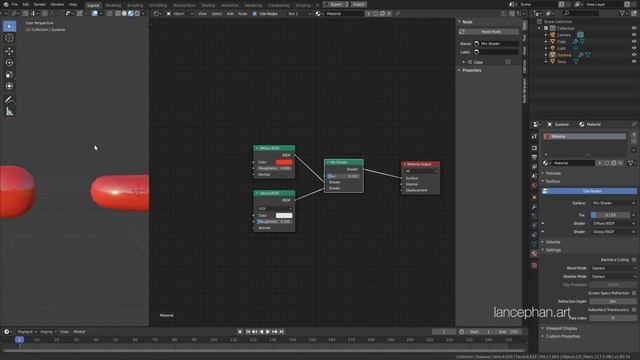Screen dimensions: 640x360
Task: Play the animation in the timeline
Action: (x=268, y=332)
